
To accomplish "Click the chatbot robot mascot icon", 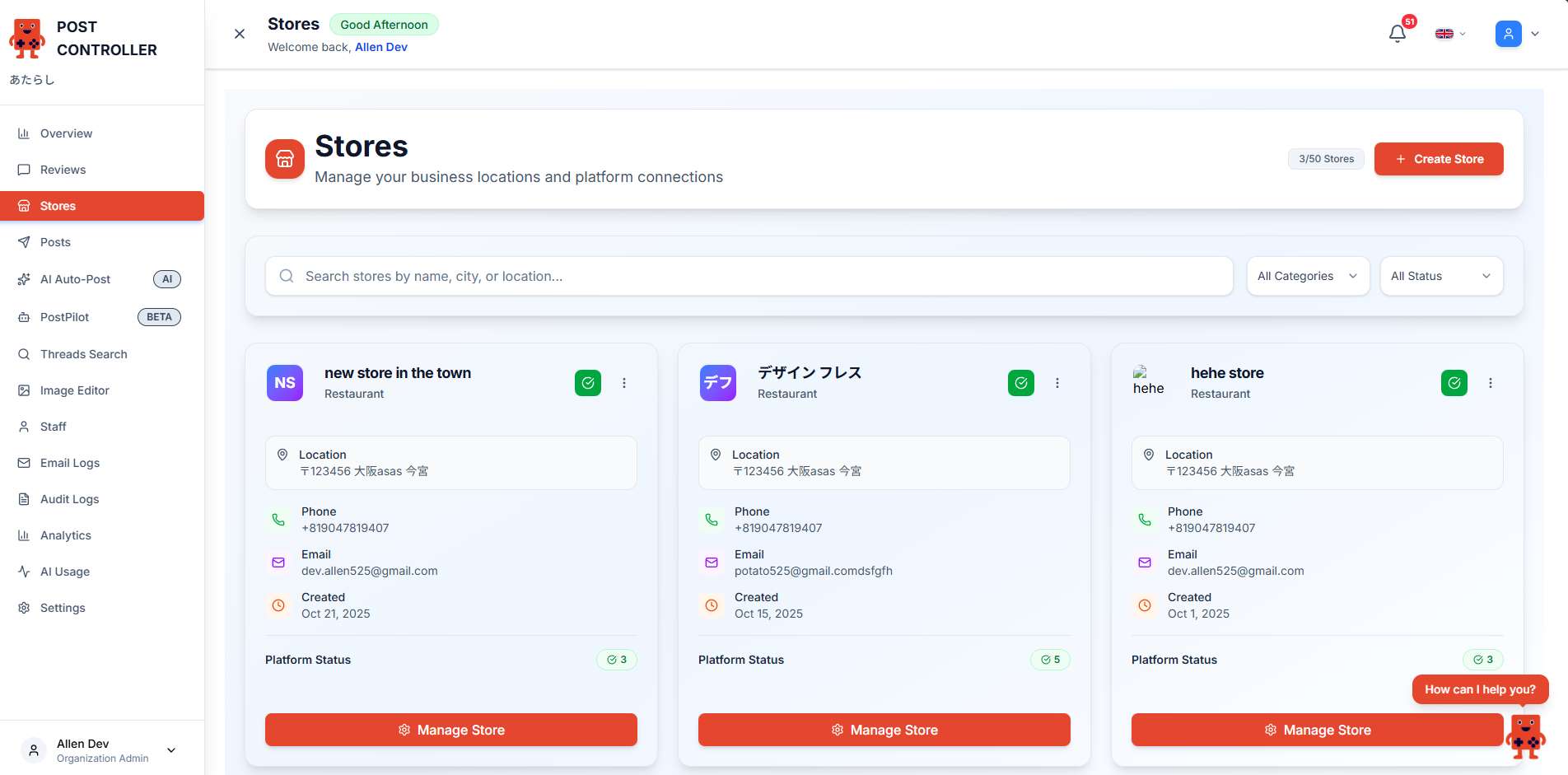I will (x=1525, y=735).
